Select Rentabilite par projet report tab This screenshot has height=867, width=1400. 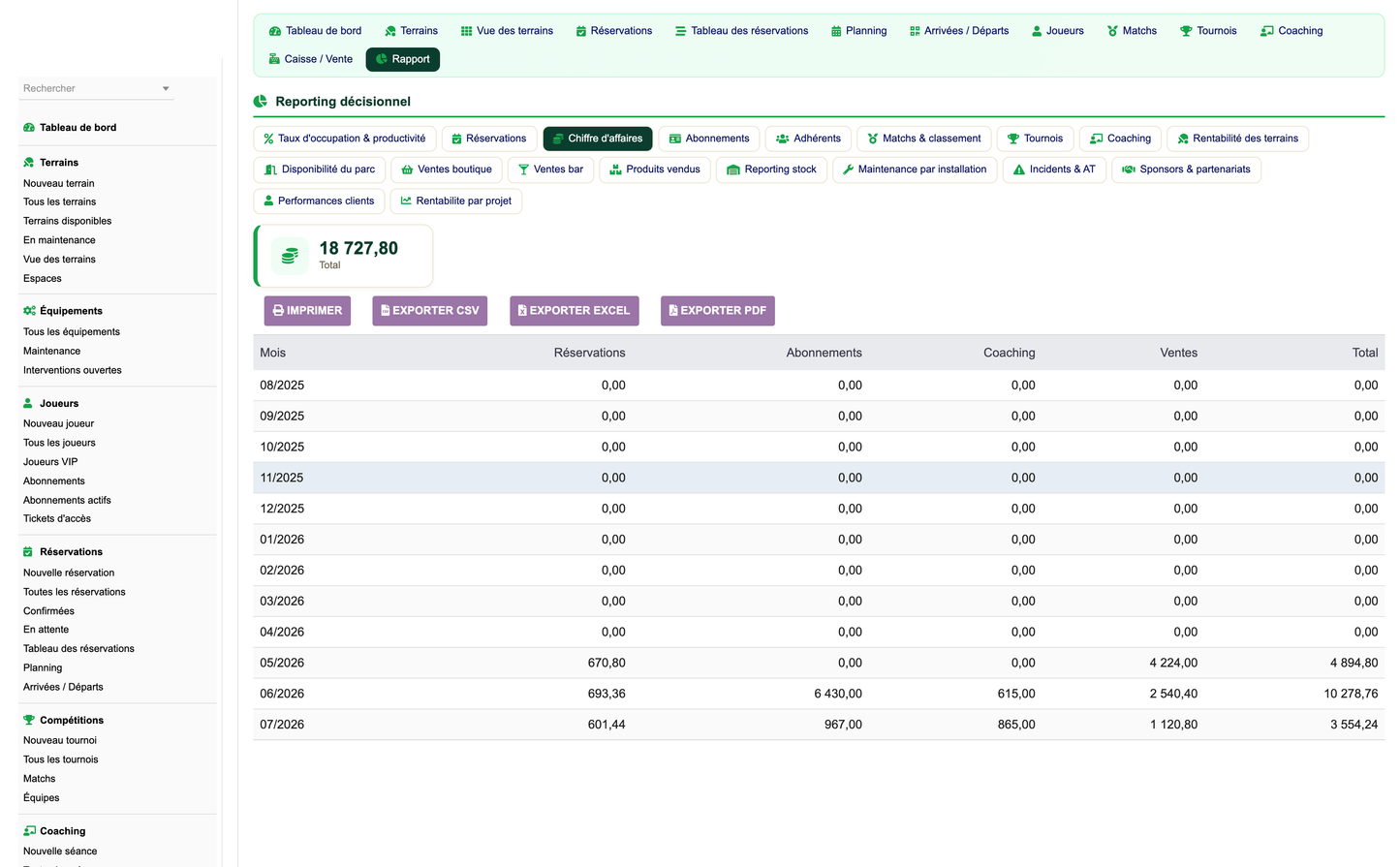[x=456, y=201]
